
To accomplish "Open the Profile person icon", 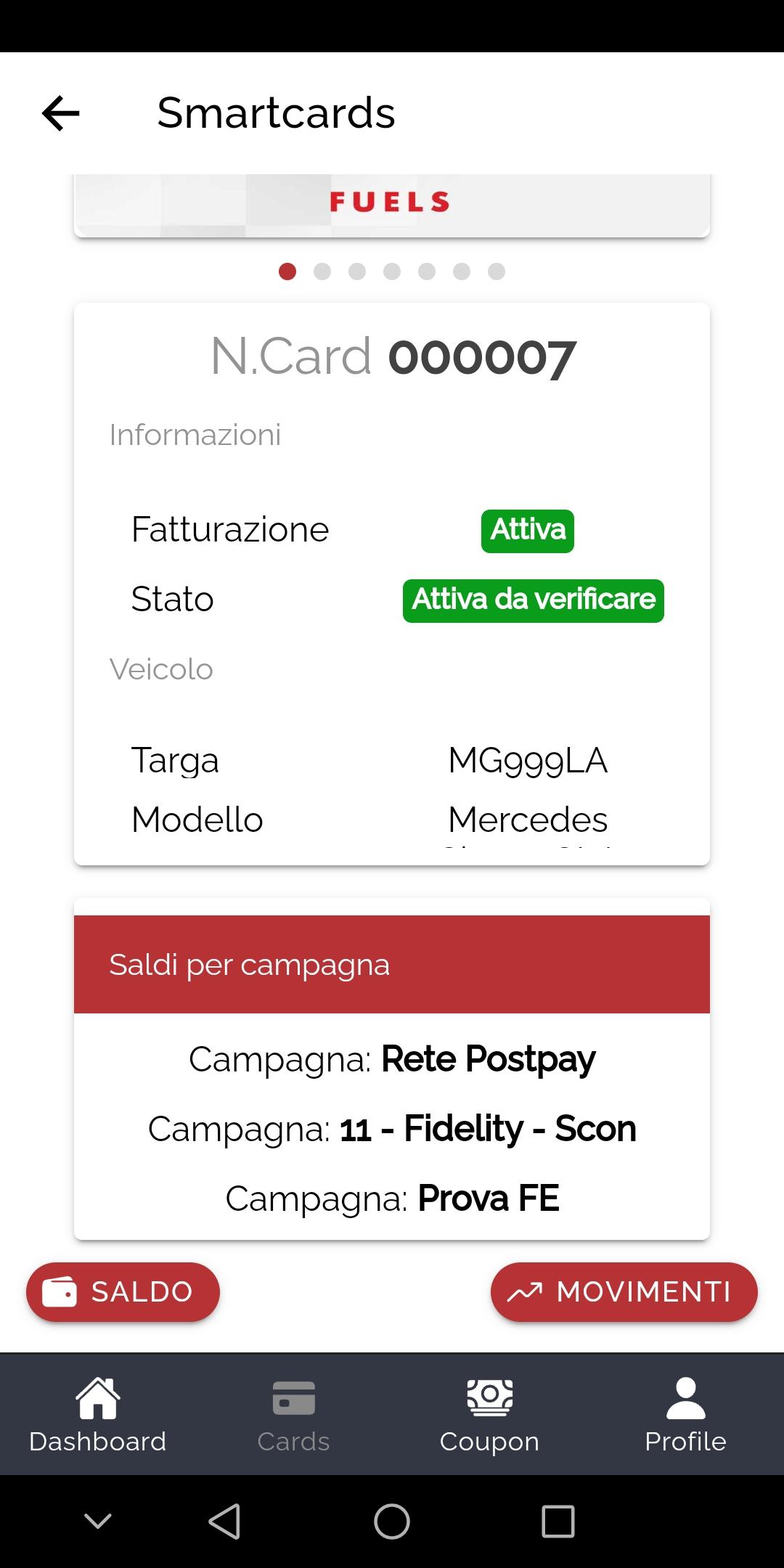I will coord(685,1414).
